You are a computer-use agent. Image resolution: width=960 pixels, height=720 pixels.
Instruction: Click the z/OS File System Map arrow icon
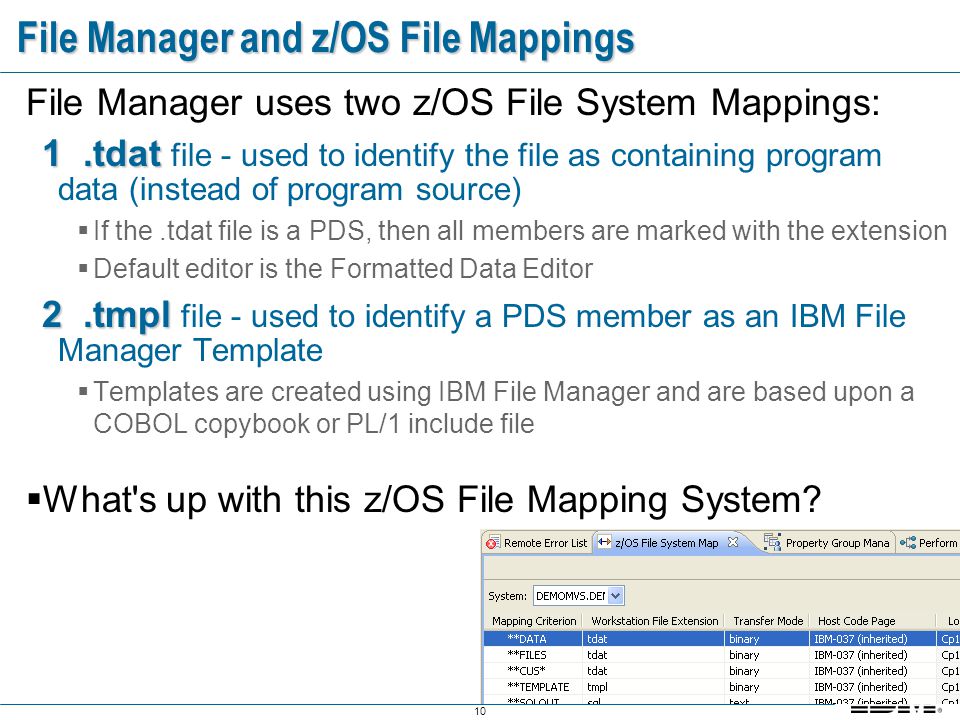(x=604, y=542)
